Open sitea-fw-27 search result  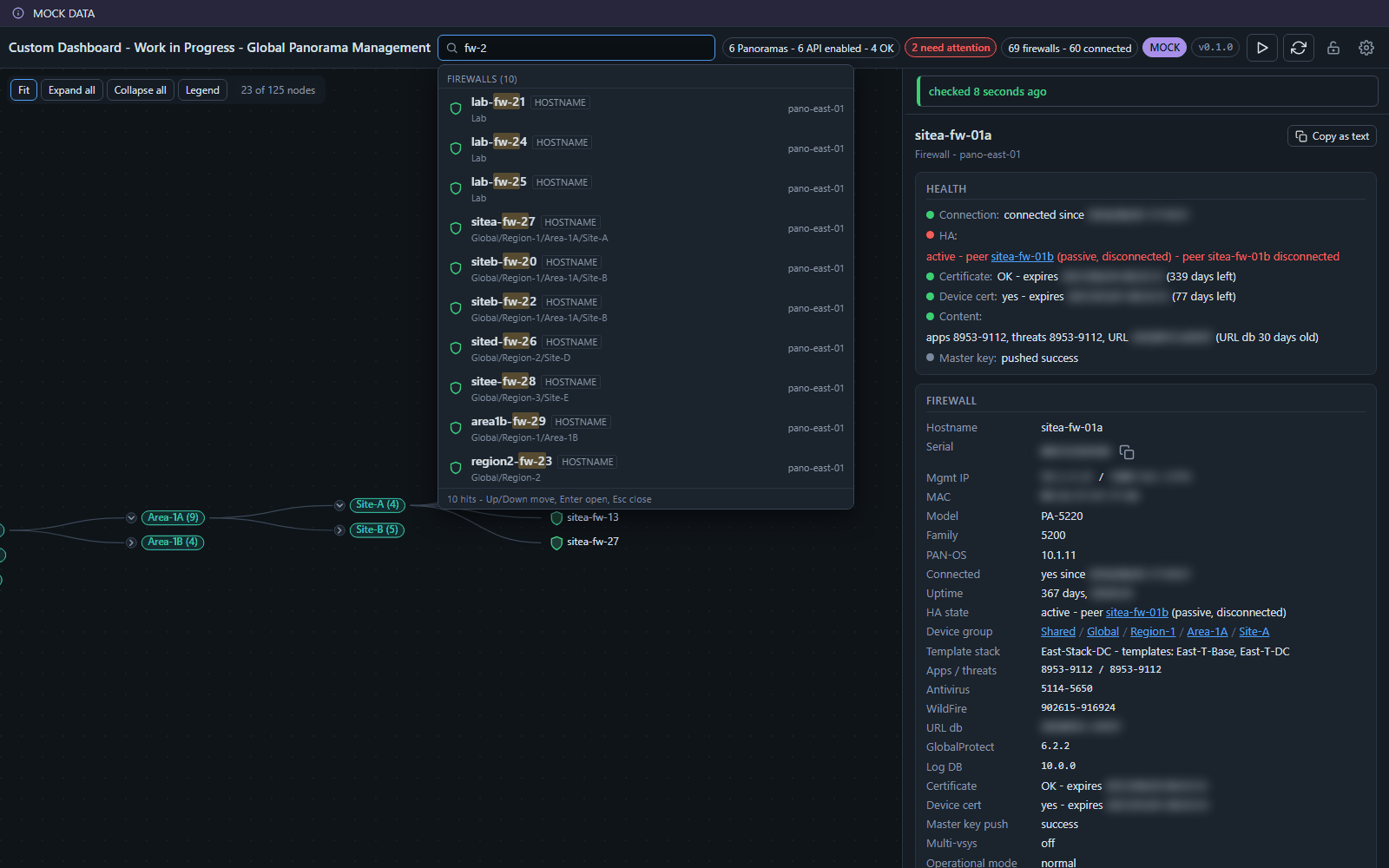pos(646,229)
